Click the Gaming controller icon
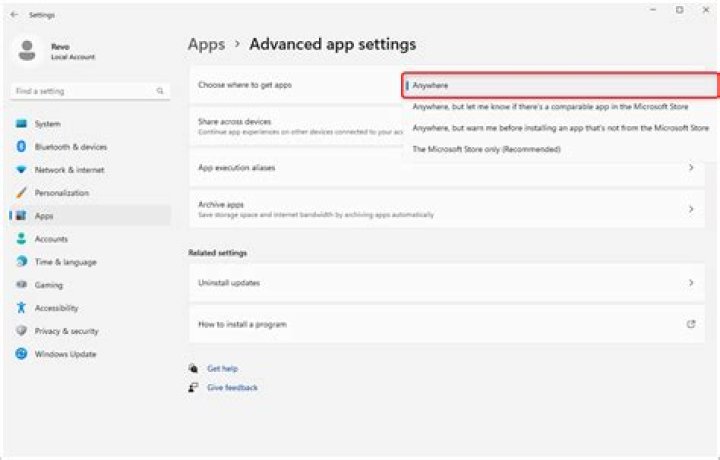 20,285
